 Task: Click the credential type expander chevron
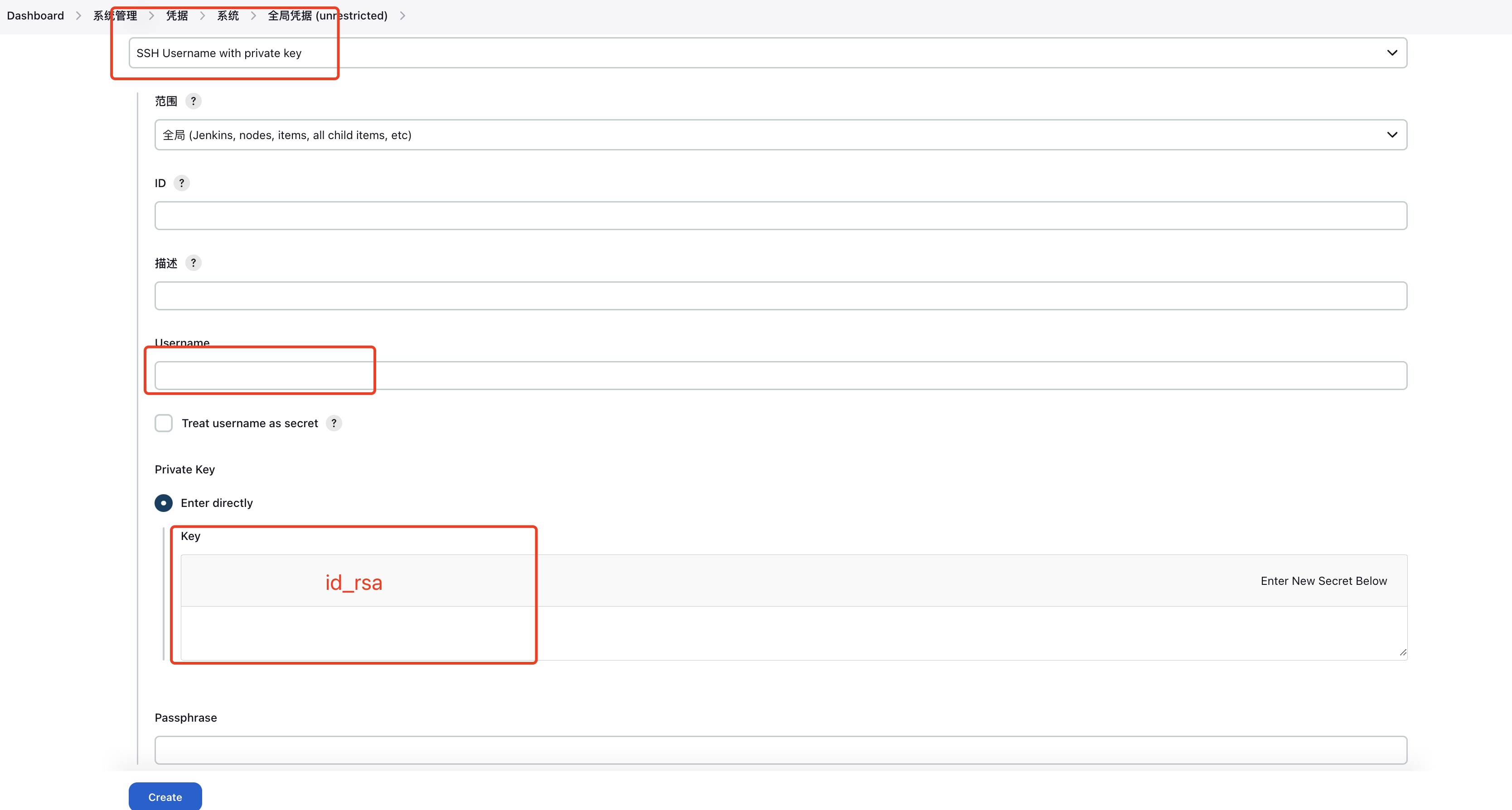click(x=1392, y=53)
